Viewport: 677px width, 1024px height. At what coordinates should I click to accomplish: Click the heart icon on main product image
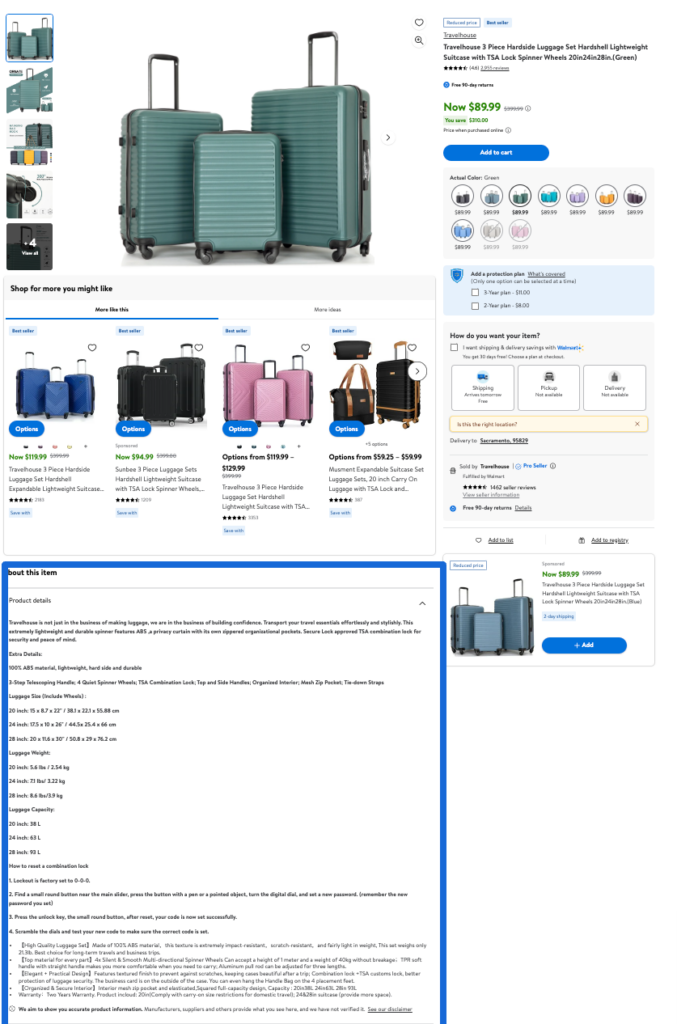pos(419,23)
